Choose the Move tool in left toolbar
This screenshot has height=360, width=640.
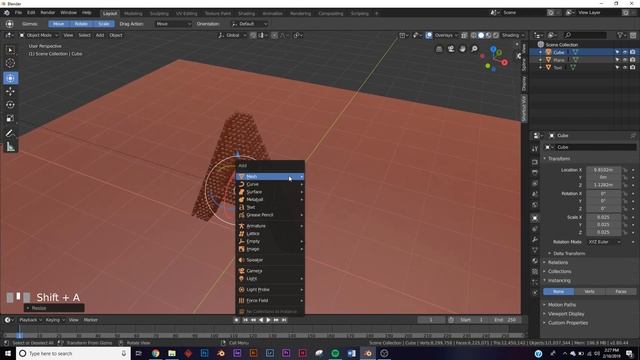coord(10,91)
